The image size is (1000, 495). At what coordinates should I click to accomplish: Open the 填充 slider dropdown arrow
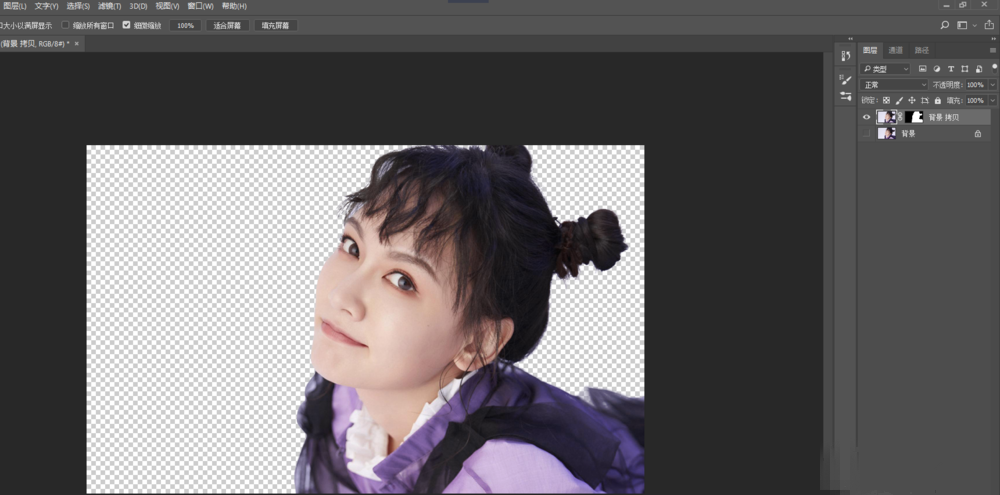[993, 101]
